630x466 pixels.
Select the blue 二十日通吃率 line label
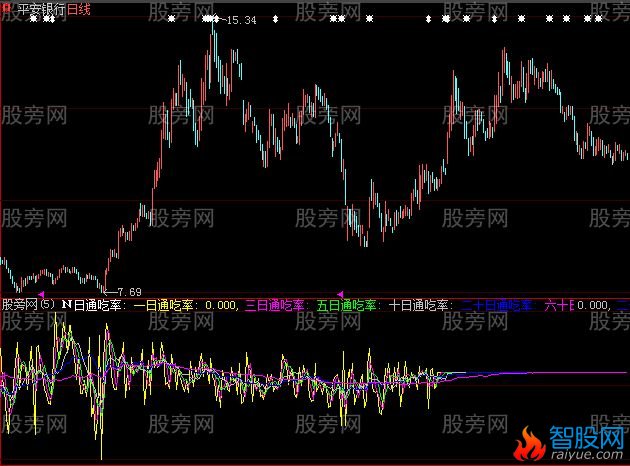click(x=496, y=306)
